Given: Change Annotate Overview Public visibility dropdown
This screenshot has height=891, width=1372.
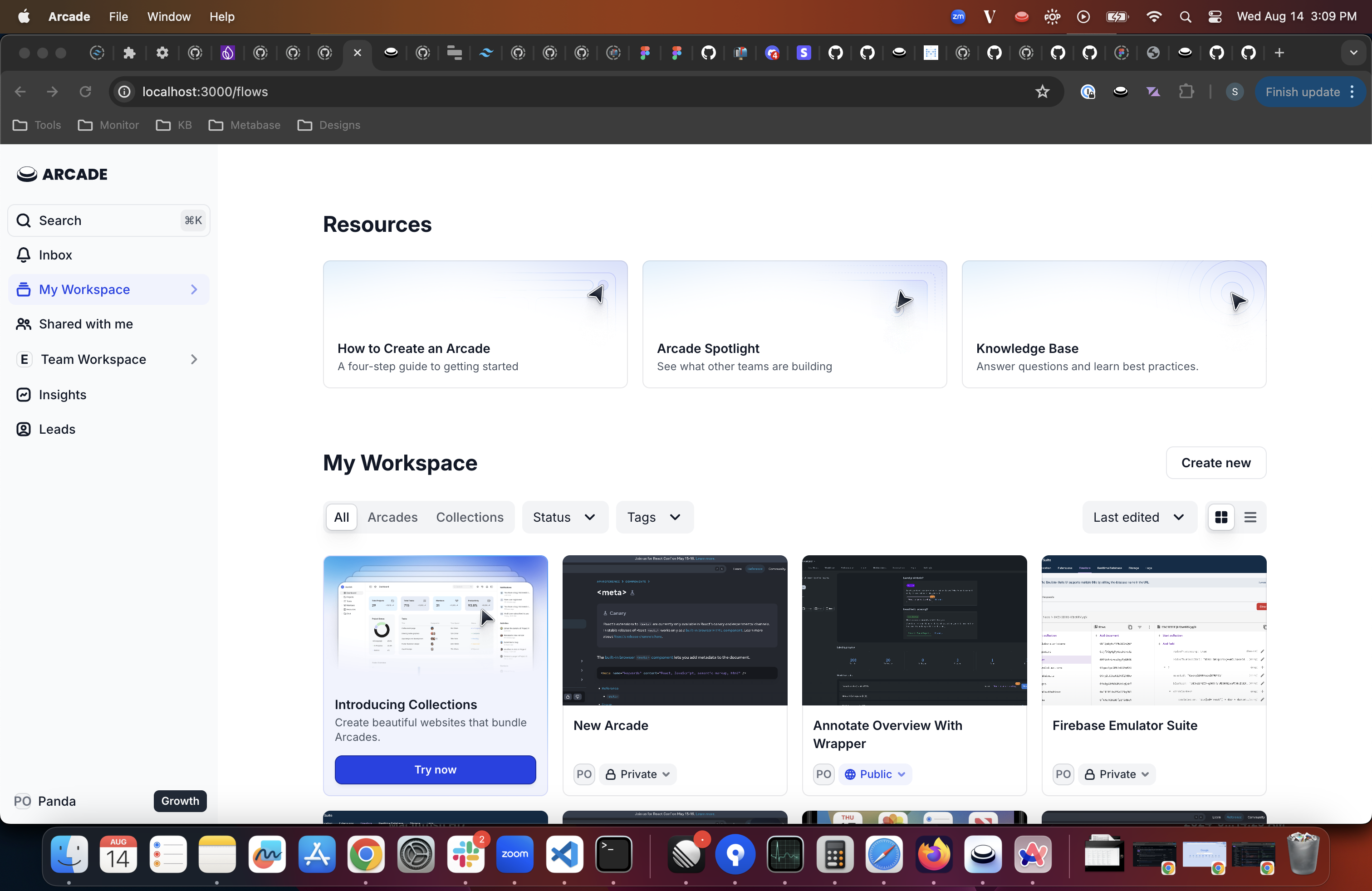Looking at the screenshot, I should 875,774.
